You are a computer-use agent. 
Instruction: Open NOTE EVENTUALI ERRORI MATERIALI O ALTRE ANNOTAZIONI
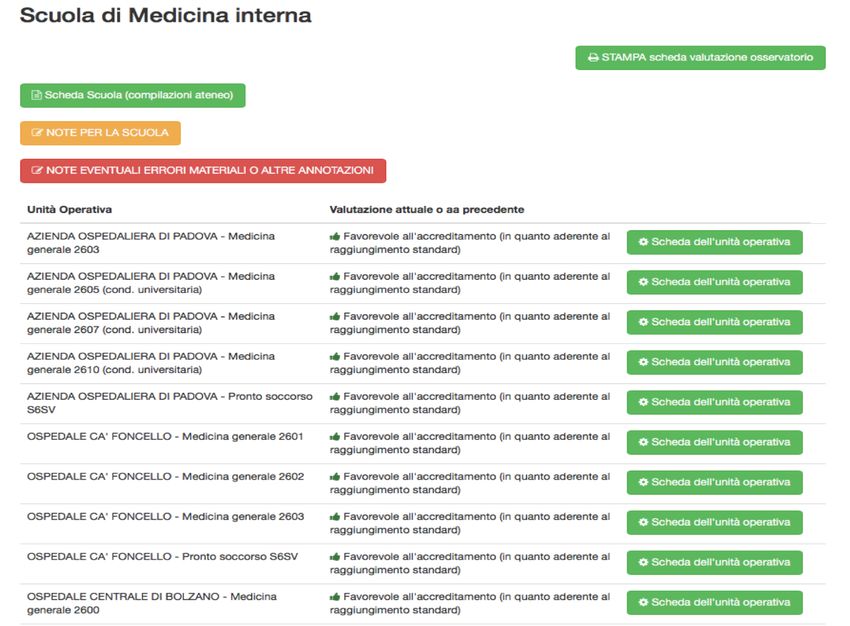203,171
